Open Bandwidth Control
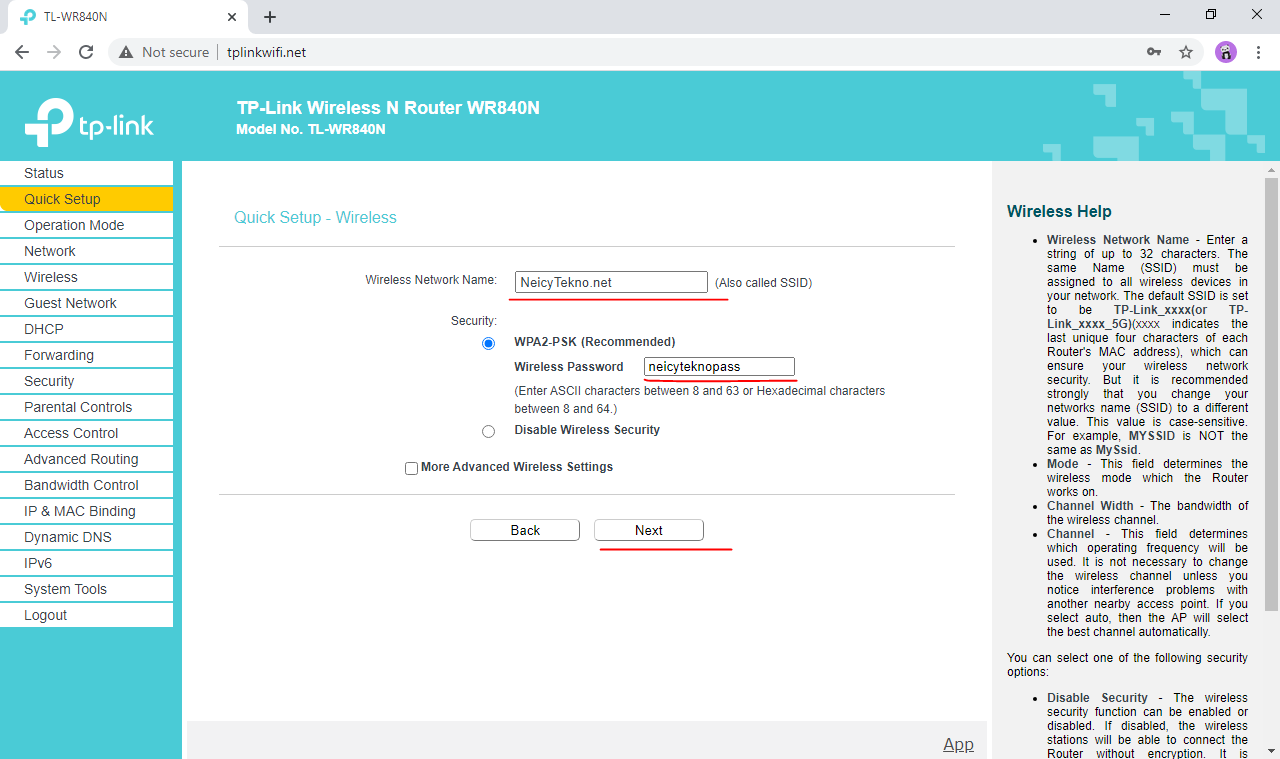 pos(86,485)
